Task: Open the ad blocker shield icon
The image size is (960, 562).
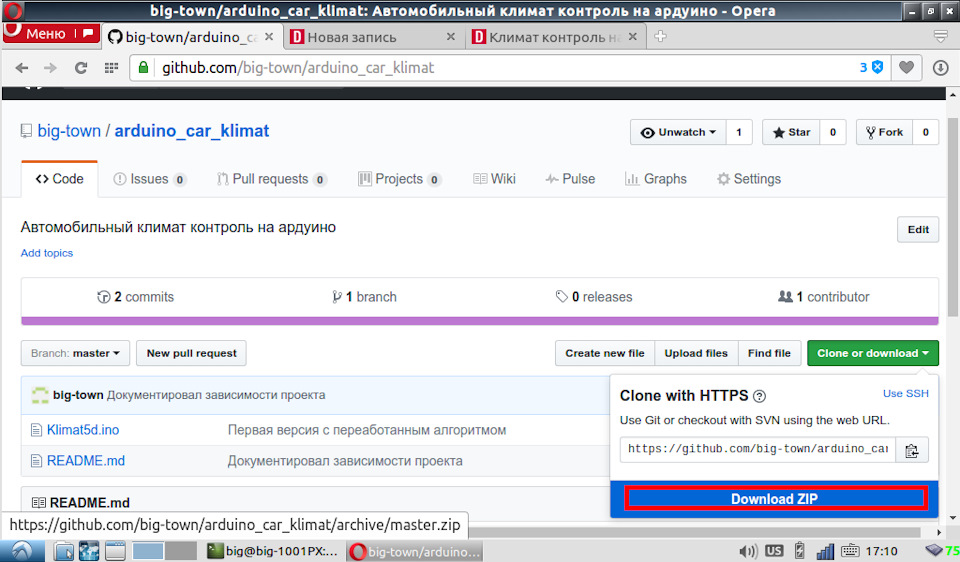Action: [877, 67]
